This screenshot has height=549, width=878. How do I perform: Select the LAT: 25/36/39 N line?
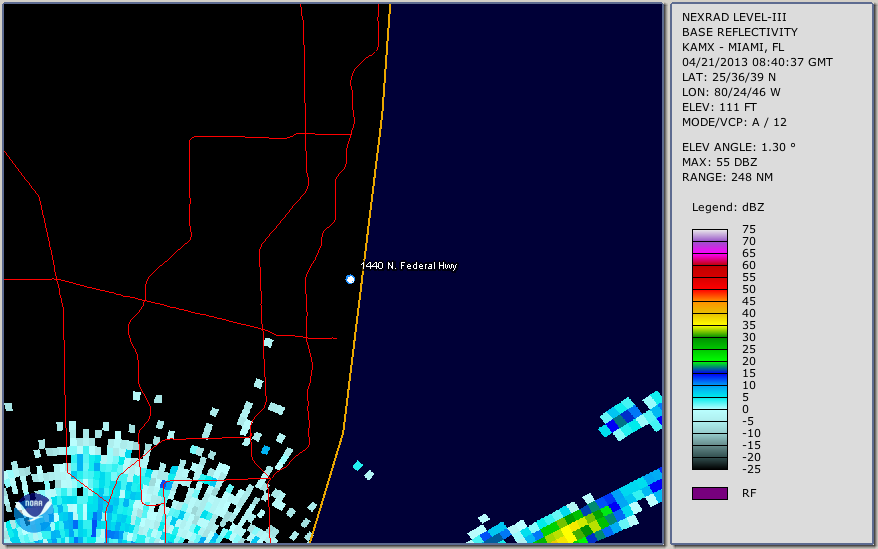tap(729, 77)
